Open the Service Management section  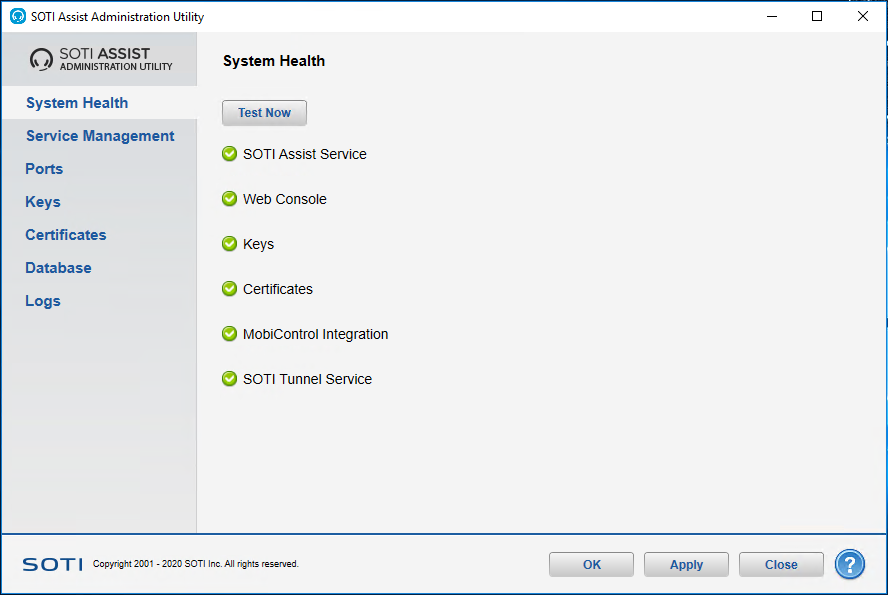[100, 136]
